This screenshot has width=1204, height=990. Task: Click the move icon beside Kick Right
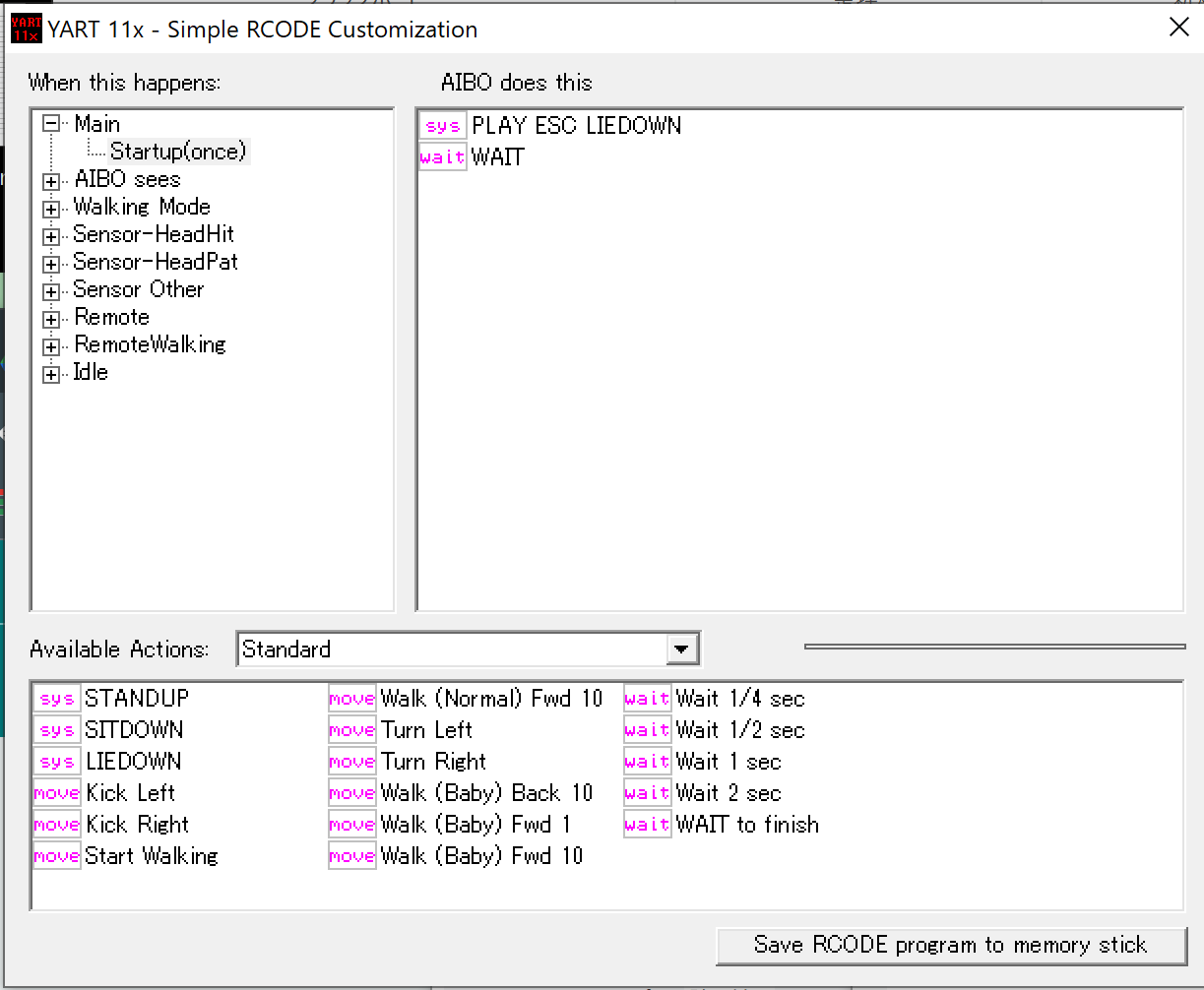(57, 825)
